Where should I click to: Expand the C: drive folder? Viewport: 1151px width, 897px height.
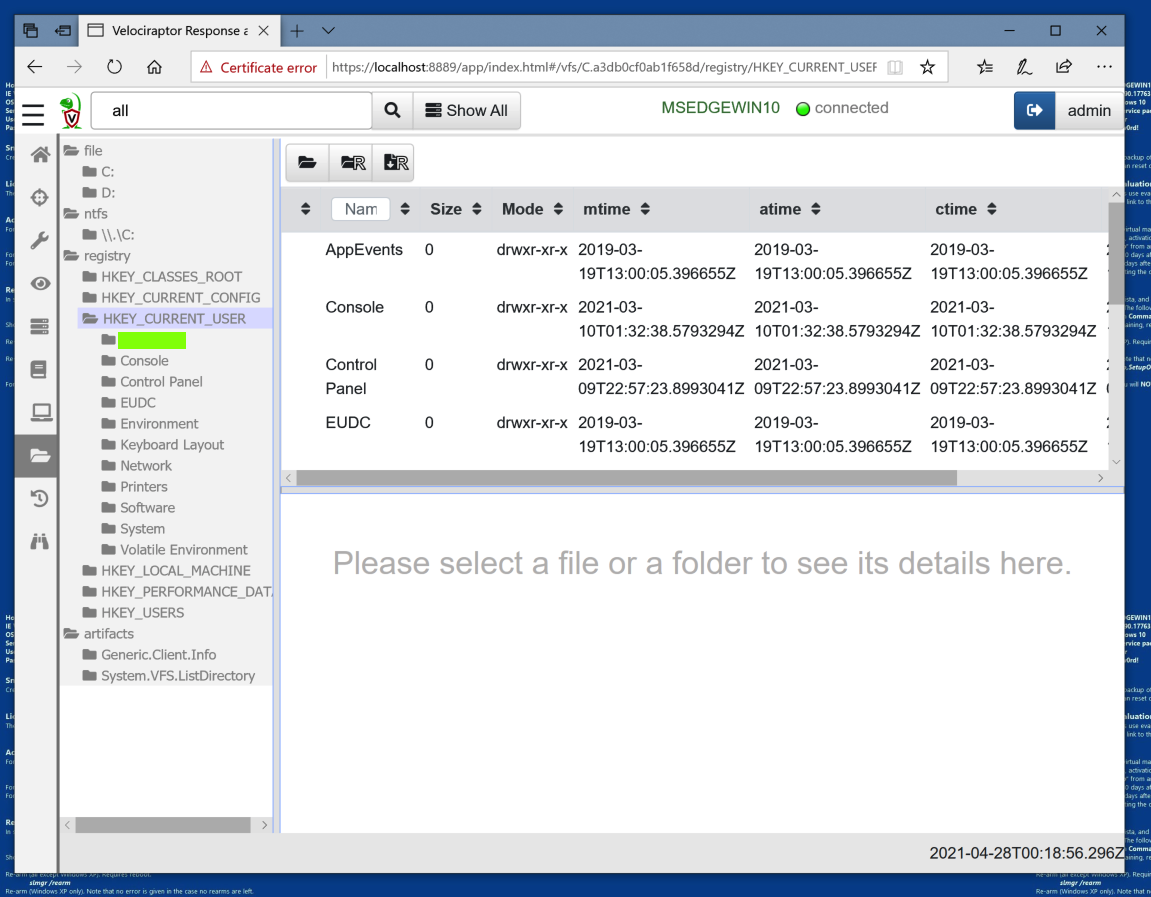(98, 172)
